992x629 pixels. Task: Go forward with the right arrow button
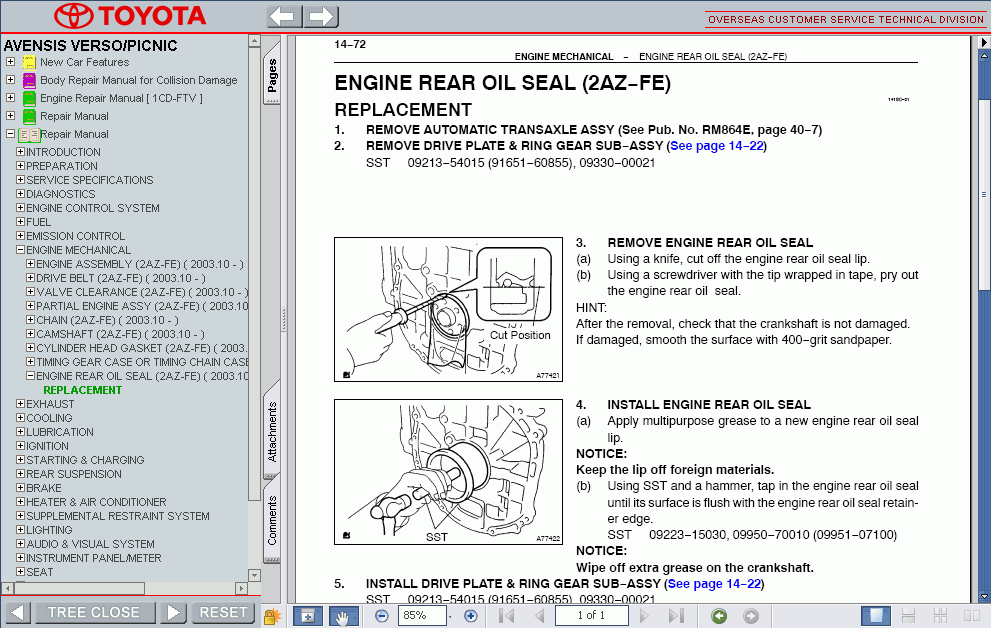[x=321, y=16]
